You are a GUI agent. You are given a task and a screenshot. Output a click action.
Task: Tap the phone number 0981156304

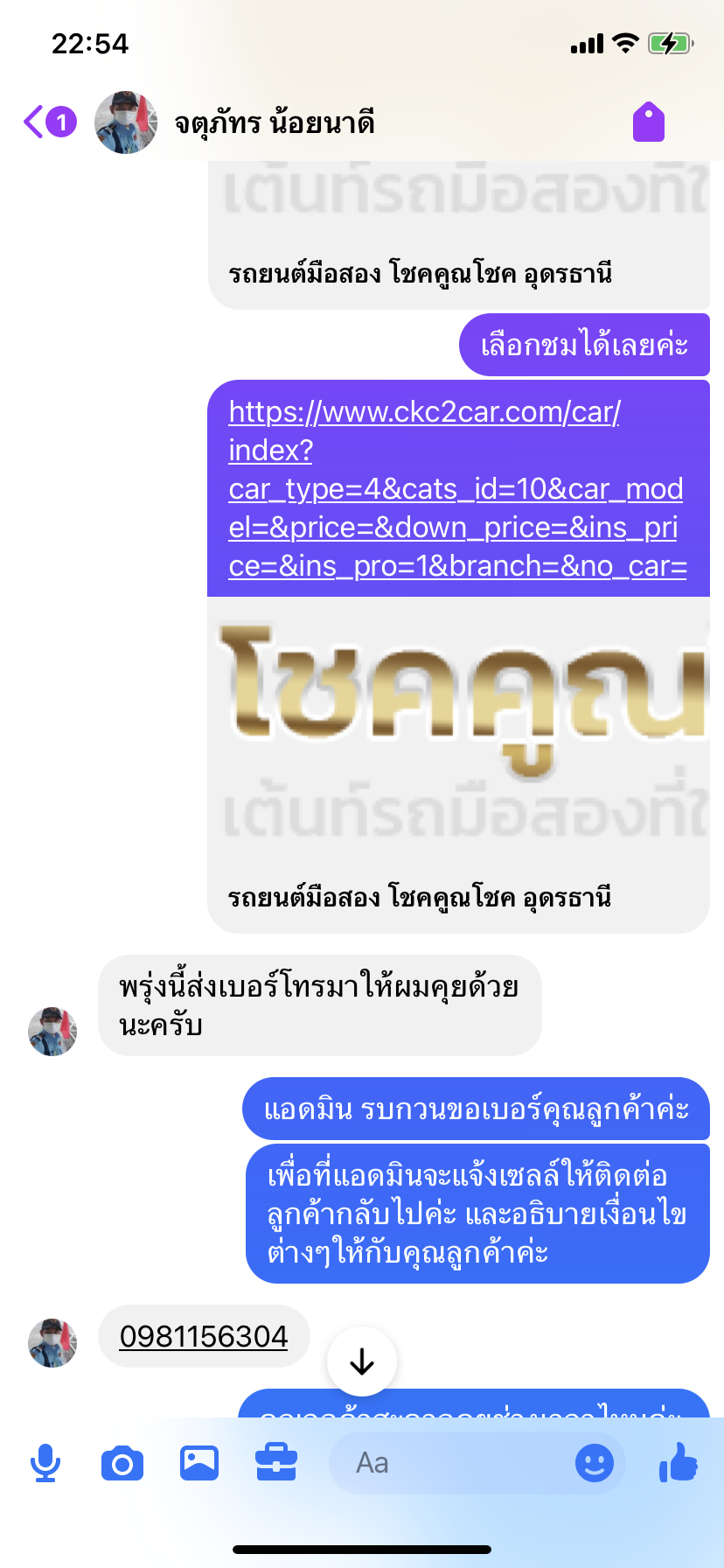point(204,1336)
